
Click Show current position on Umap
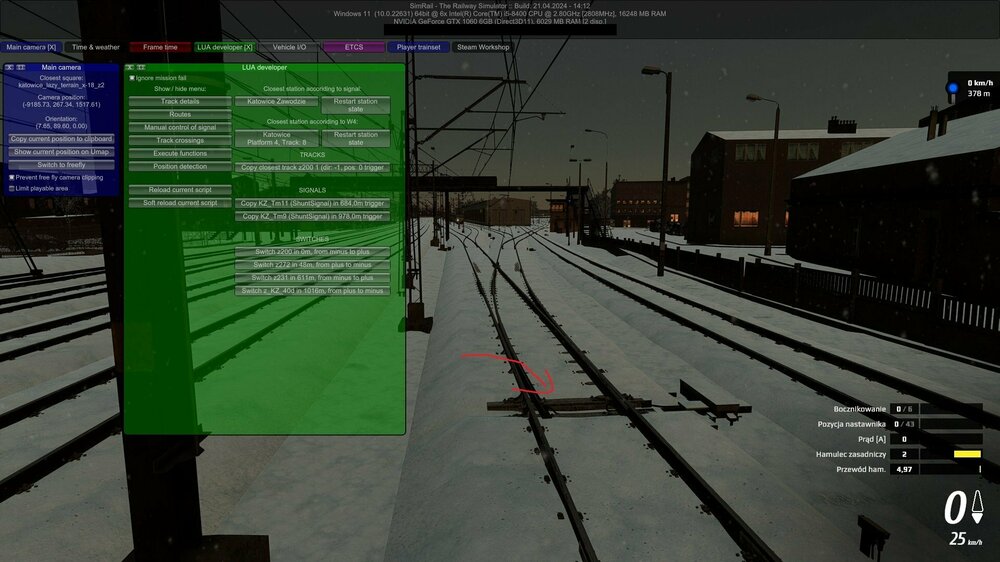61,152
